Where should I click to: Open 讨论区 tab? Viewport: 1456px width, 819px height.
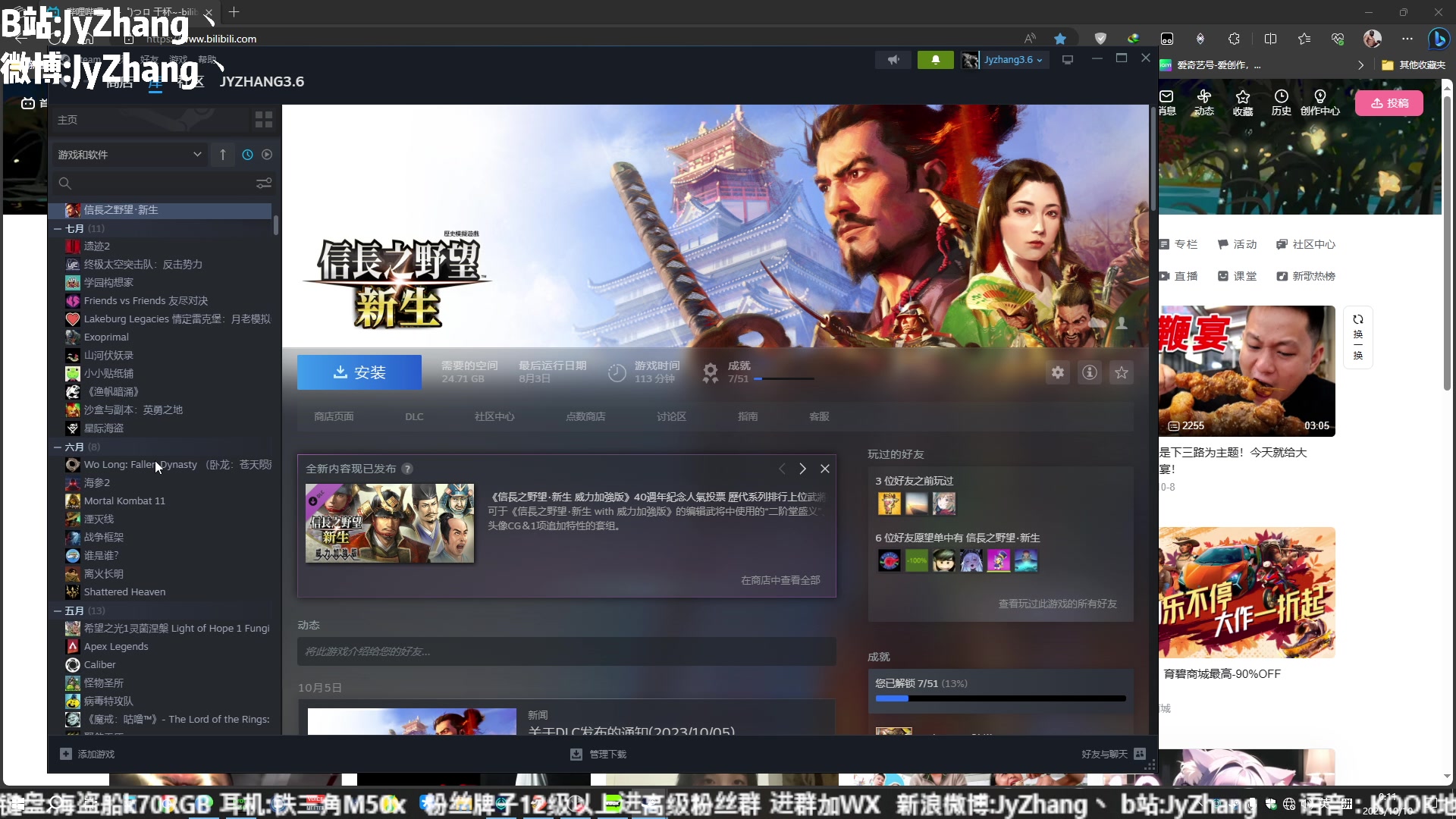[671, 416]
